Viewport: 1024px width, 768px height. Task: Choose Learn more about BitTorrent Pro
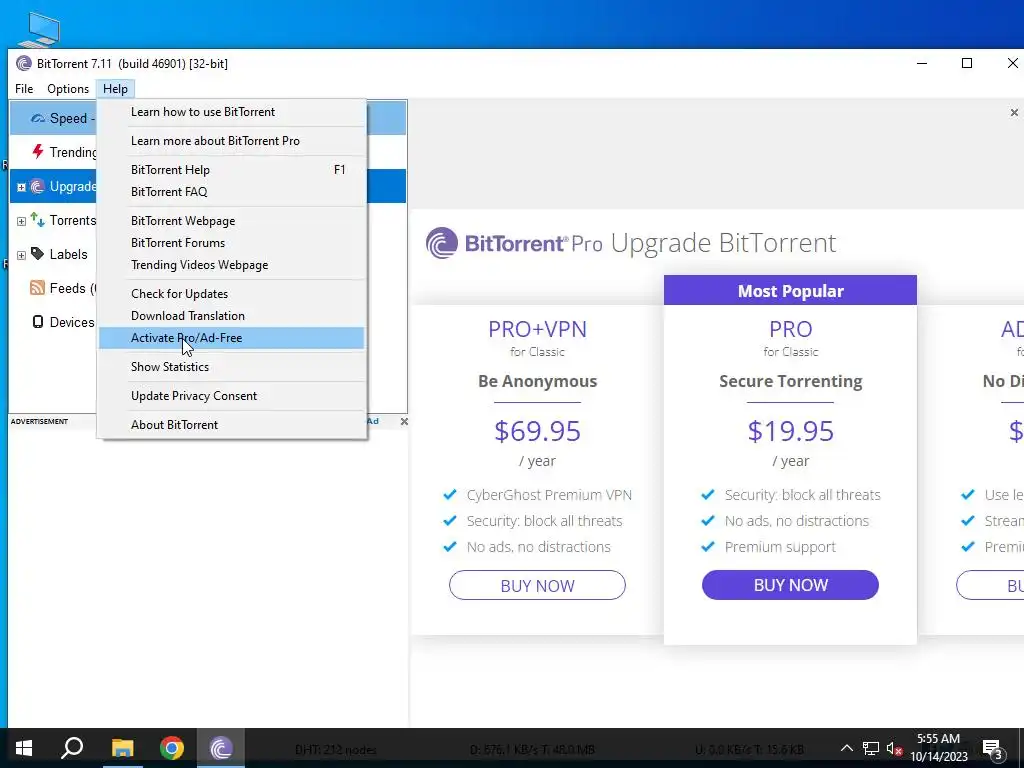[231, 140]
